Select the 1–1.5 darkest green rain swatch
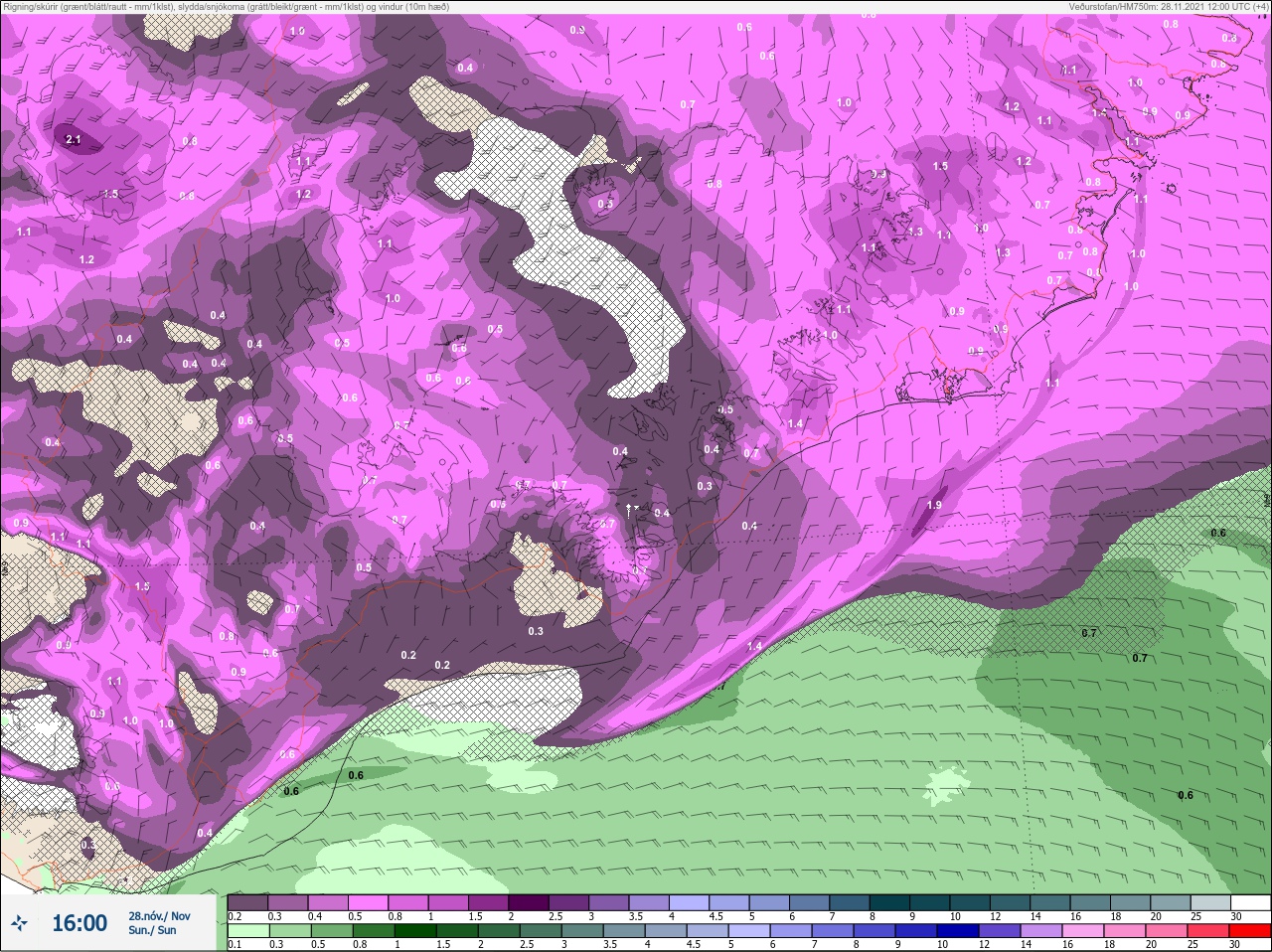The height and width of the screenshot is (952, 1272). 415,931
